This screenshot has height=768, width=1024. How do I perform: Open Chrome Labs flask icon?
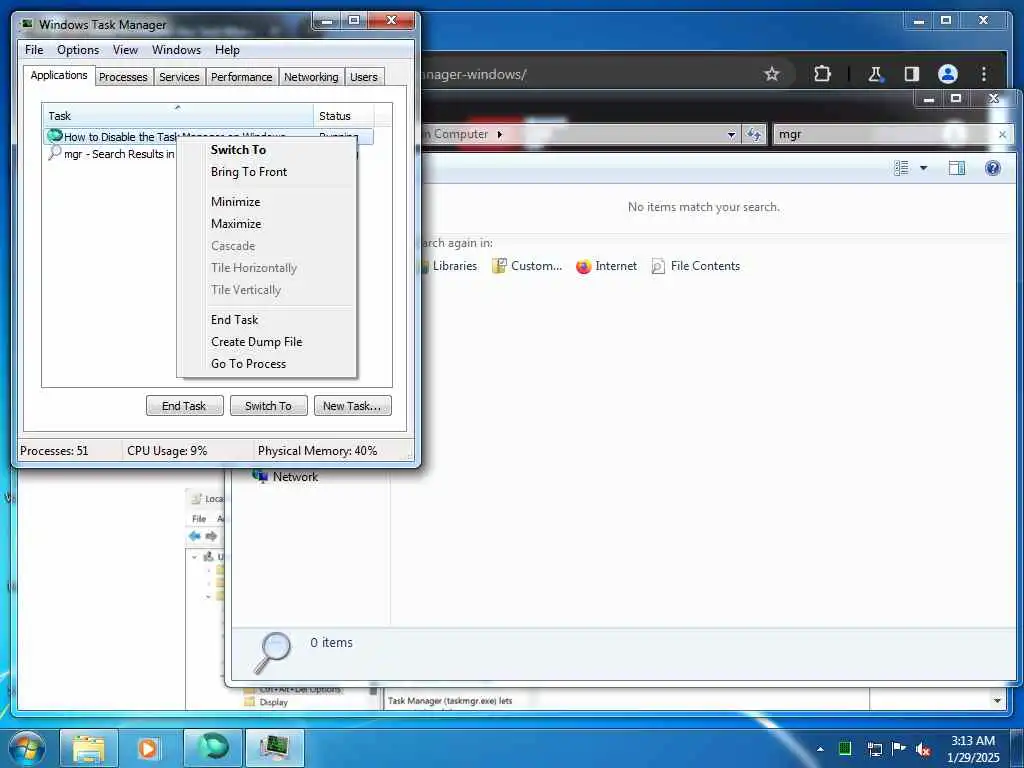pyautogui.click(x=875, y=74)
